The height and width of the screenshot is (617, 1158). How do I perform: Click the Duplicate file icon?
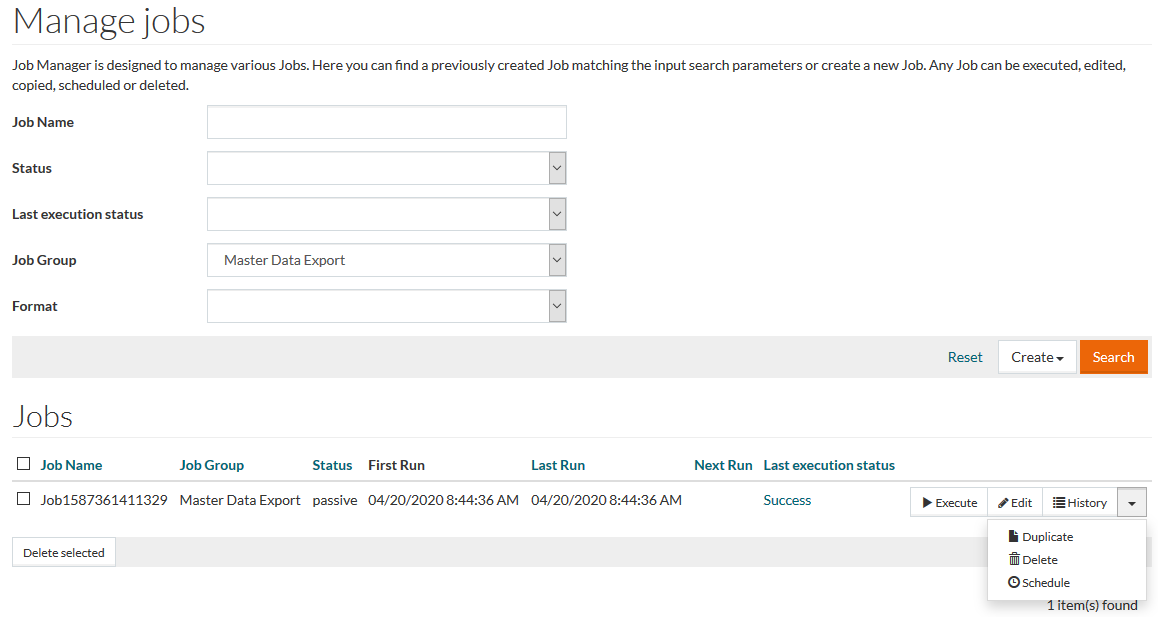point(1014,537)
